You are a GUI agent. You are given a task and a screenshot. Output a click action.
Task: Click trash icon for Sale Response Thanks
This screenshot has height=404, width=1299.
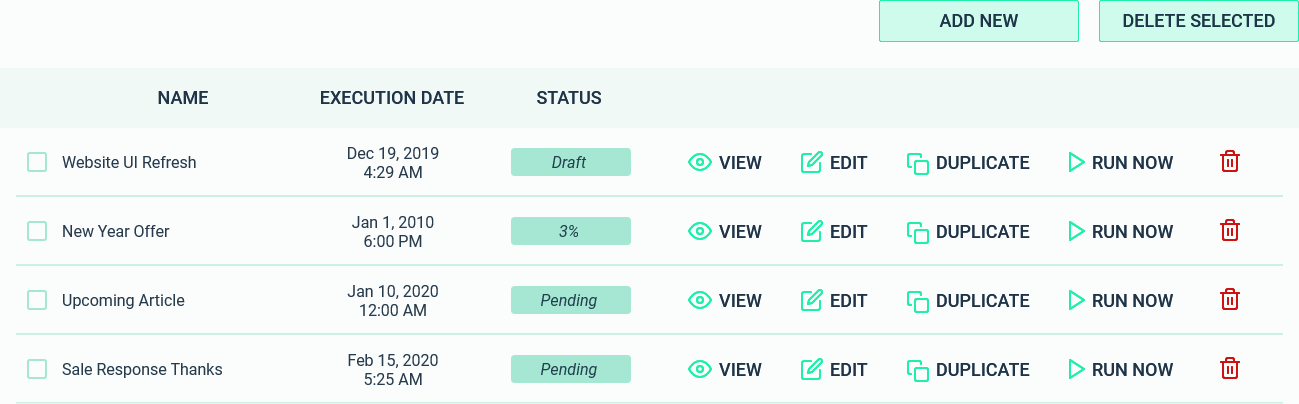tap(1230, 369)
